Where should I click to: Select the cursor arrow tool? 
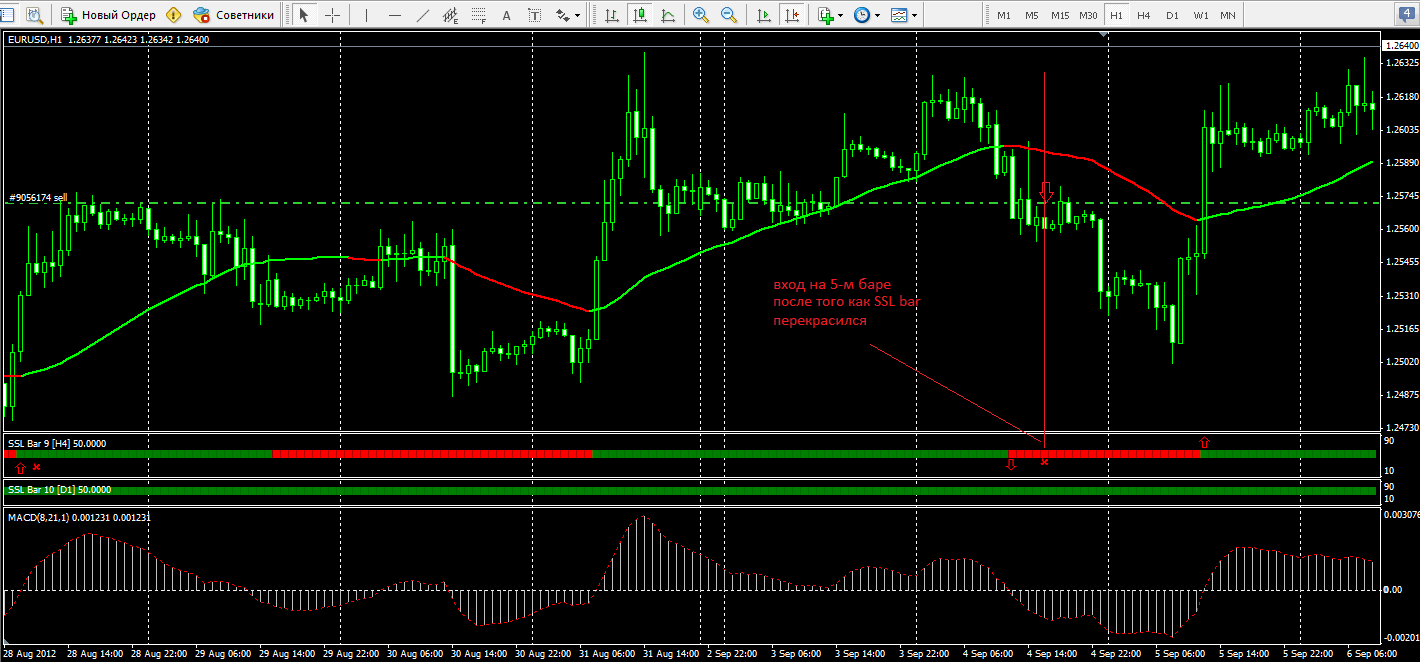pos(304,15)
